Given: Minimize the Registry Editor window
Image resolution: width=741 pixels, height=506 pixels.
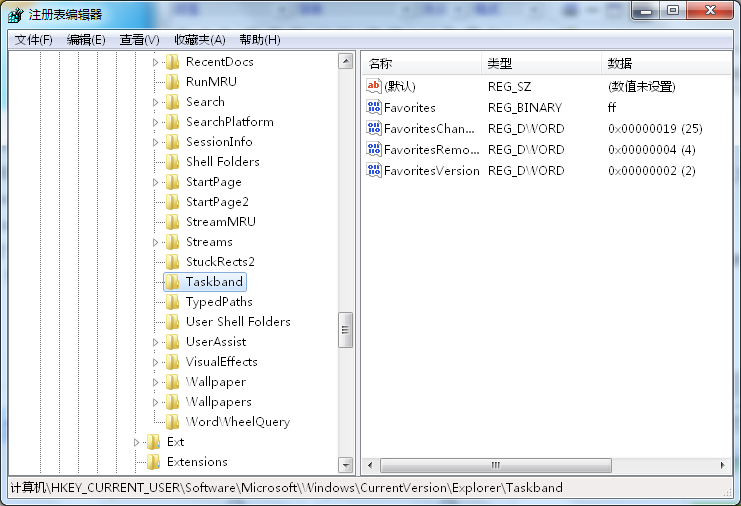Looking at the screenshot, I should [646, 10].
